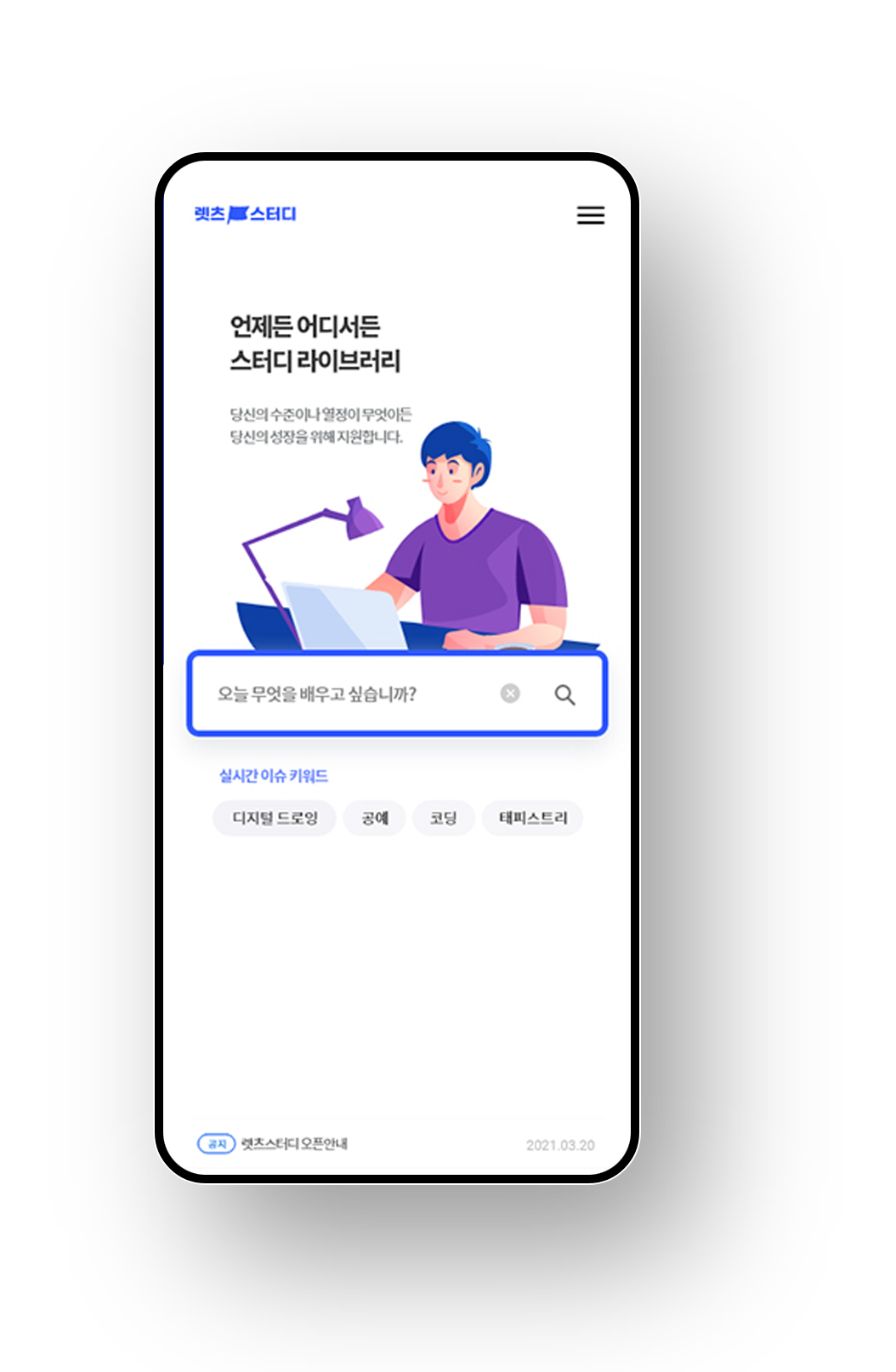896x1372 pixels.
Task: Tap the magnifier search icon
Action: [564, 695]
